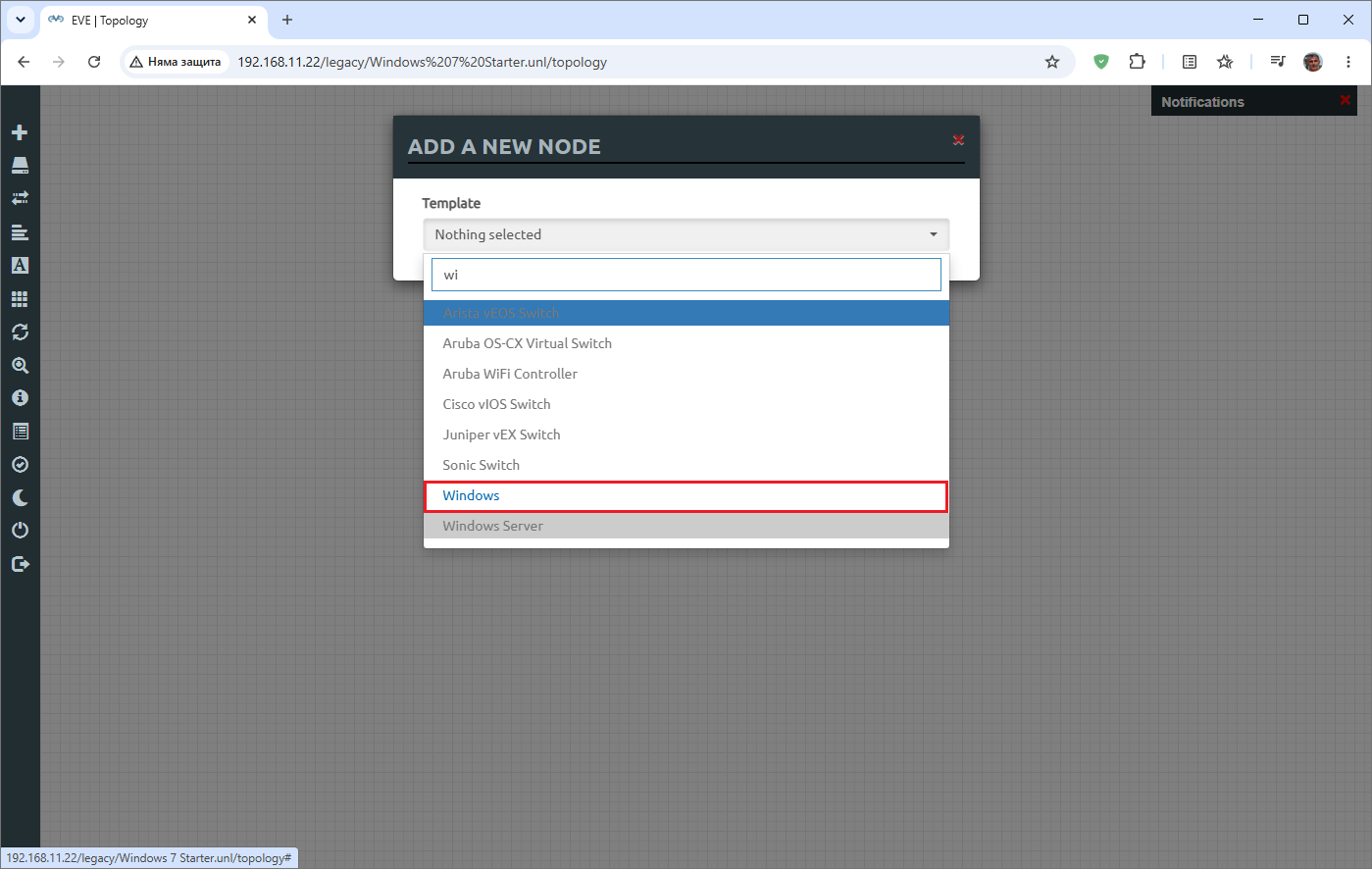Log out using the sidebar exit icon

20,564
